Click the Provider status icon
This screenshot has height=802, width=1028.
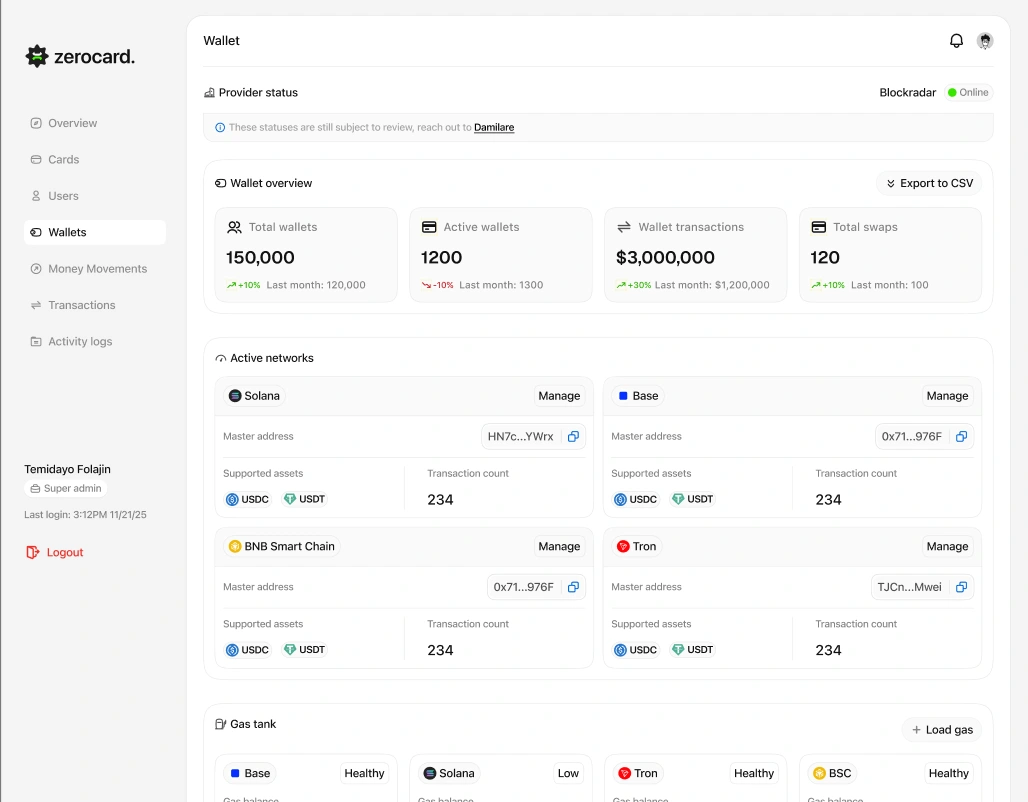click(x=209, y=92)
